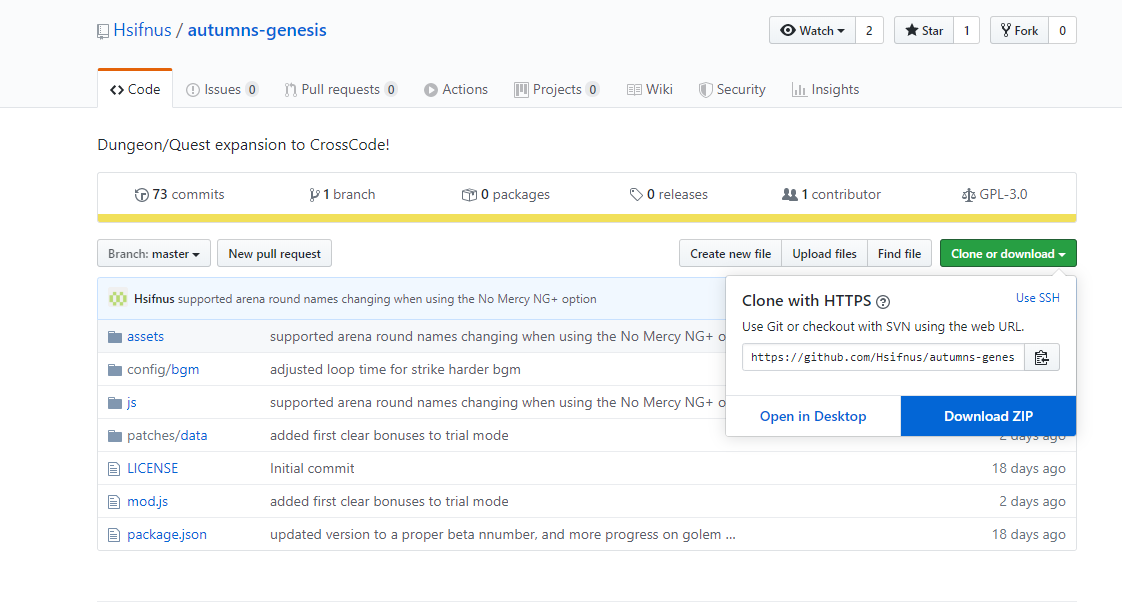
Task: Click the help icon beside Clone with HTTPS
Action: (x=883, y=302)
